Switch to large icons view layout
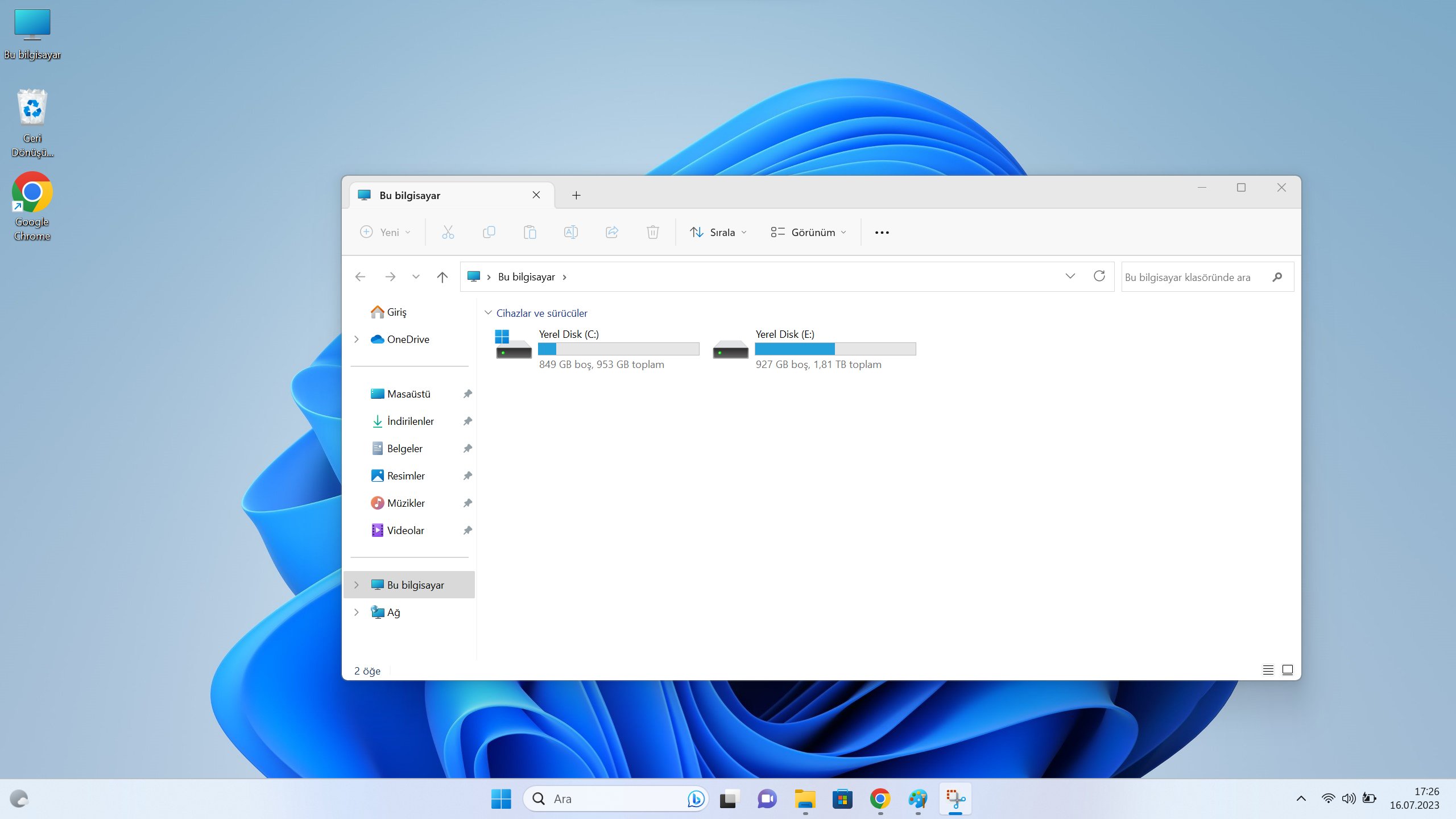The height and width of the screenshot is (819, 1456). [x=1288, y=670]
